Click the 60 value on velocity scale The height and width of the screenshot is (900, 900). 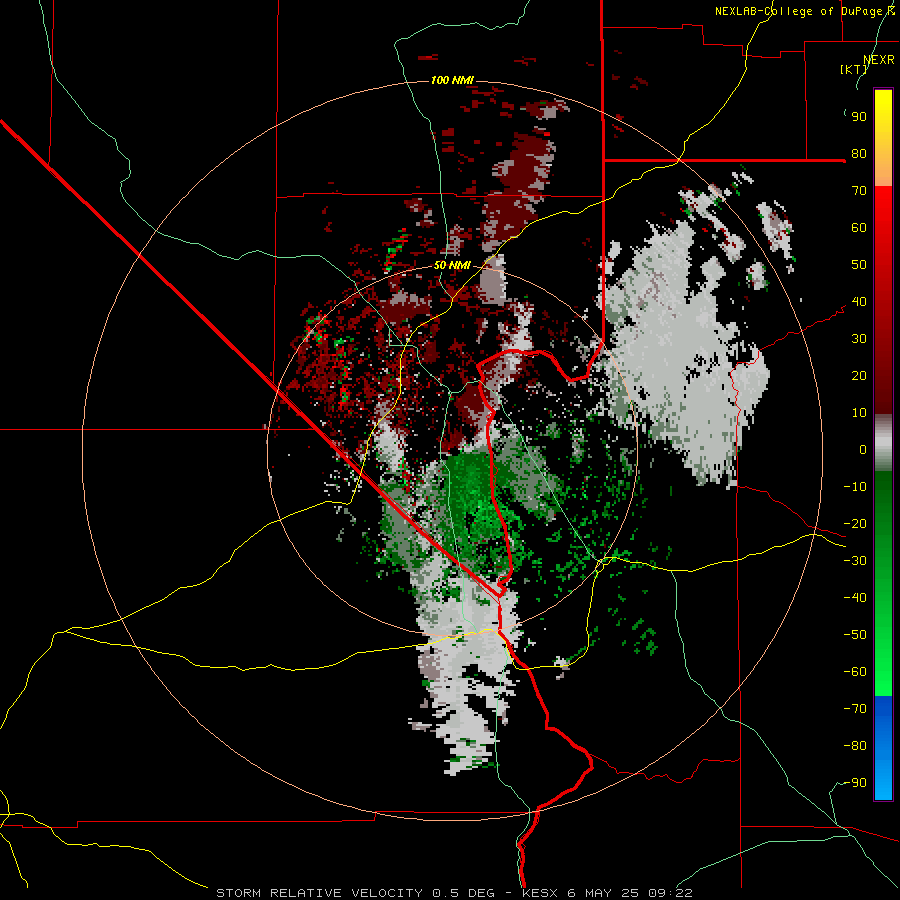click(859, 228)
